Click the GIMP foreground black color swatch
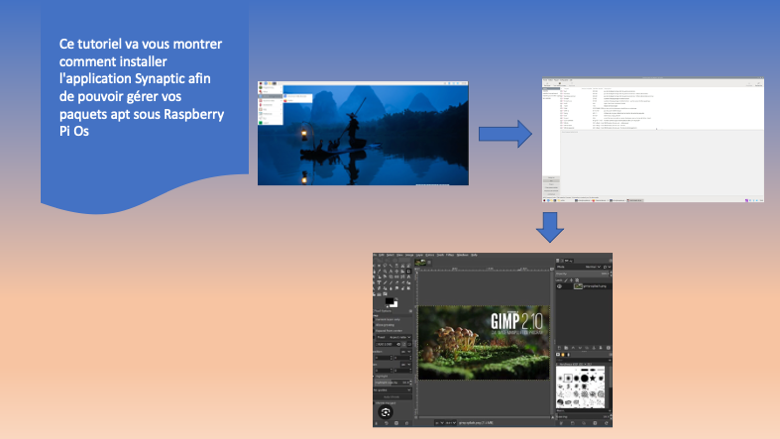 (390, 299)
